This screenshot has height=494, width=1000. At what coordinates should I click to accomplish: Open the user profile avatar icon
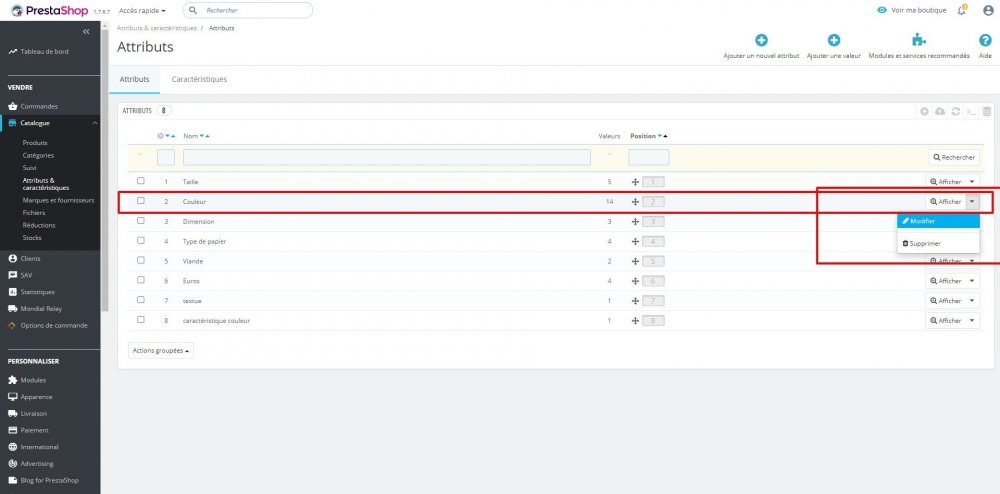(x=988, y=10)
